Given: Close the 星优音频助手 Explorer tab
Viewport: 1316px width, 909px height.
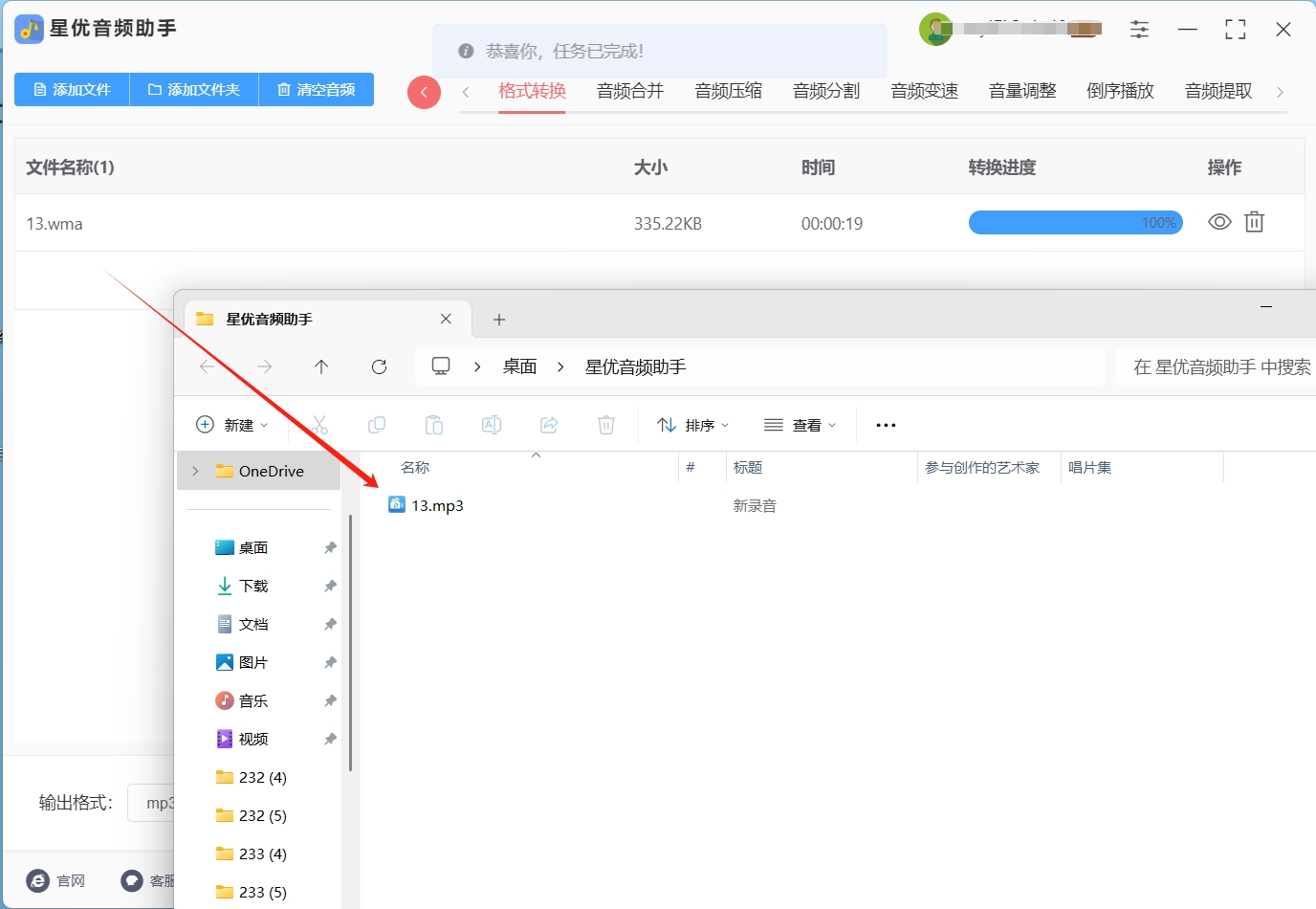Looking at the screenshot, I should [x=446, y=319].
